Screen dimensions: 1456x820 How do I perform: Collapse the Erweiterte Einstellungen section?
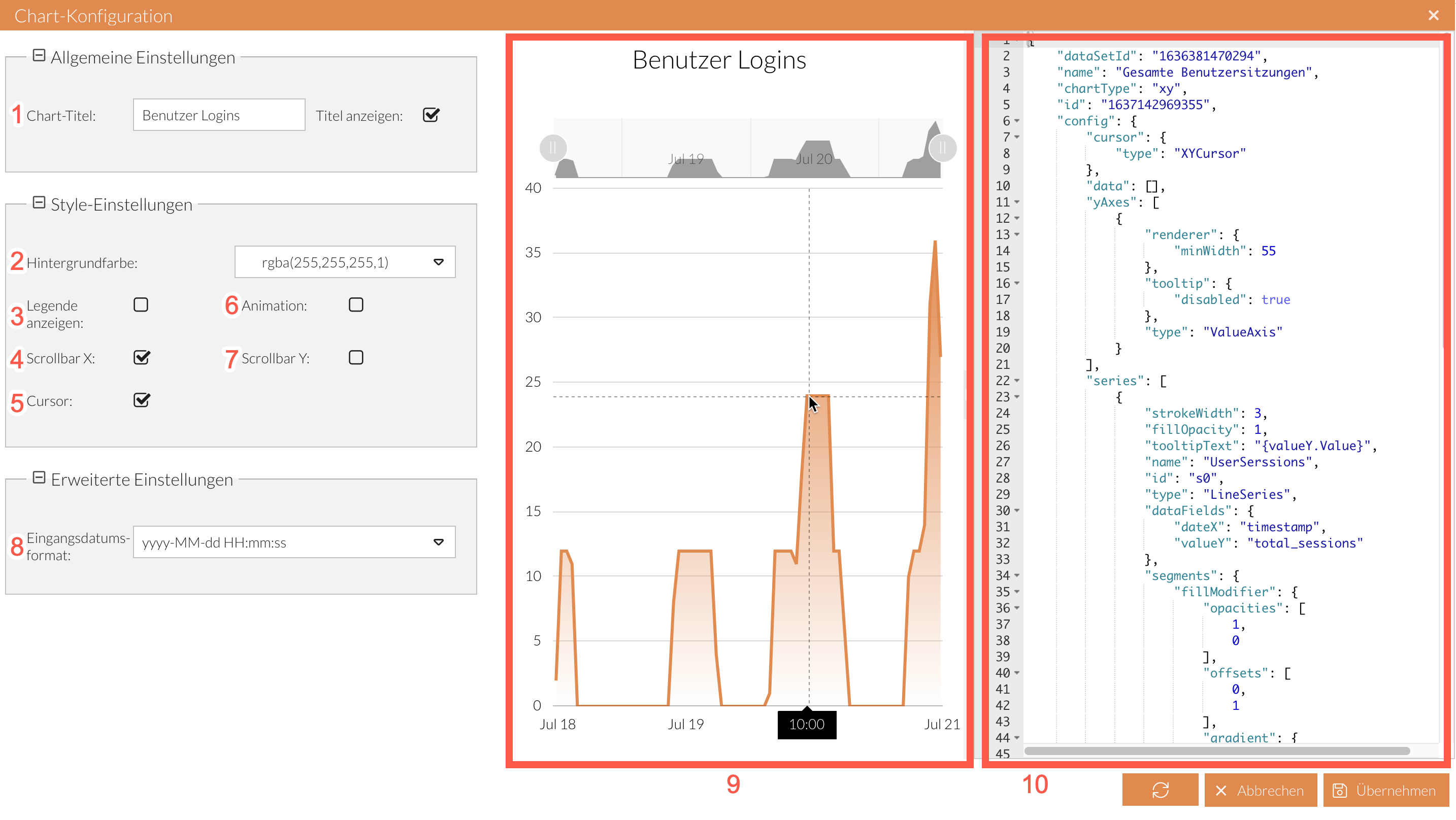39,477
